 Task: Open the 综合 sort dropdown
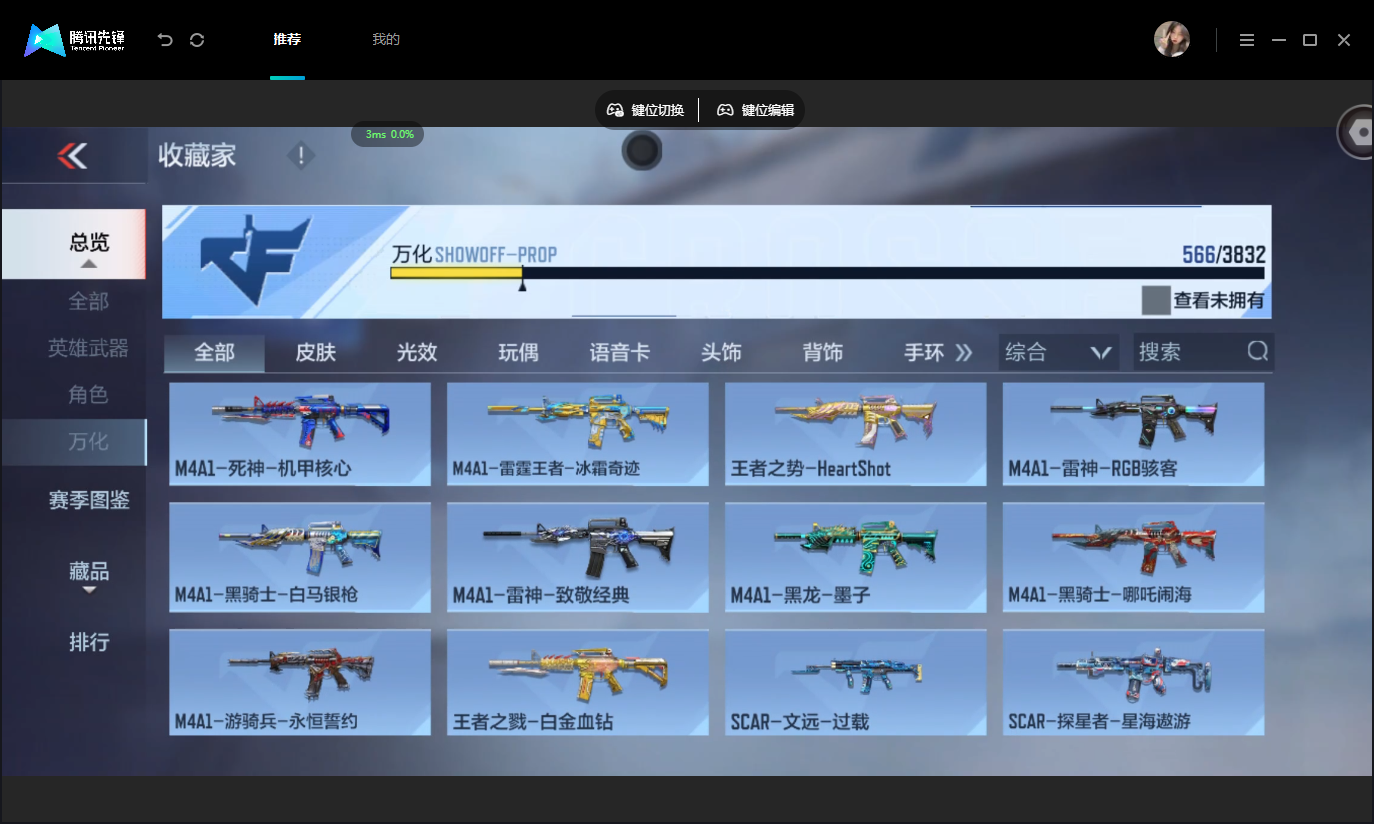[x=1059, y=352]
